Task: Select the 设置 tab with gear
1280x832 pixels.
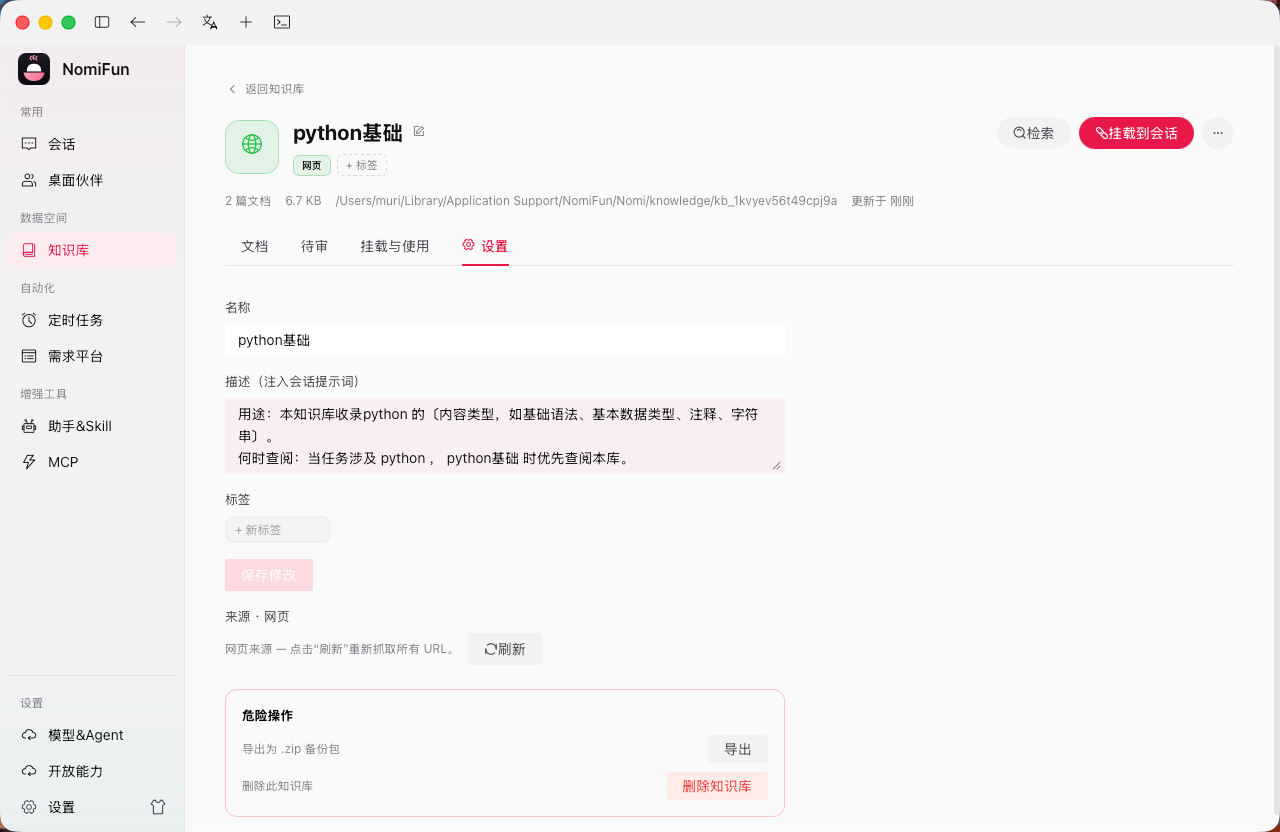Action: pos(485,246)
